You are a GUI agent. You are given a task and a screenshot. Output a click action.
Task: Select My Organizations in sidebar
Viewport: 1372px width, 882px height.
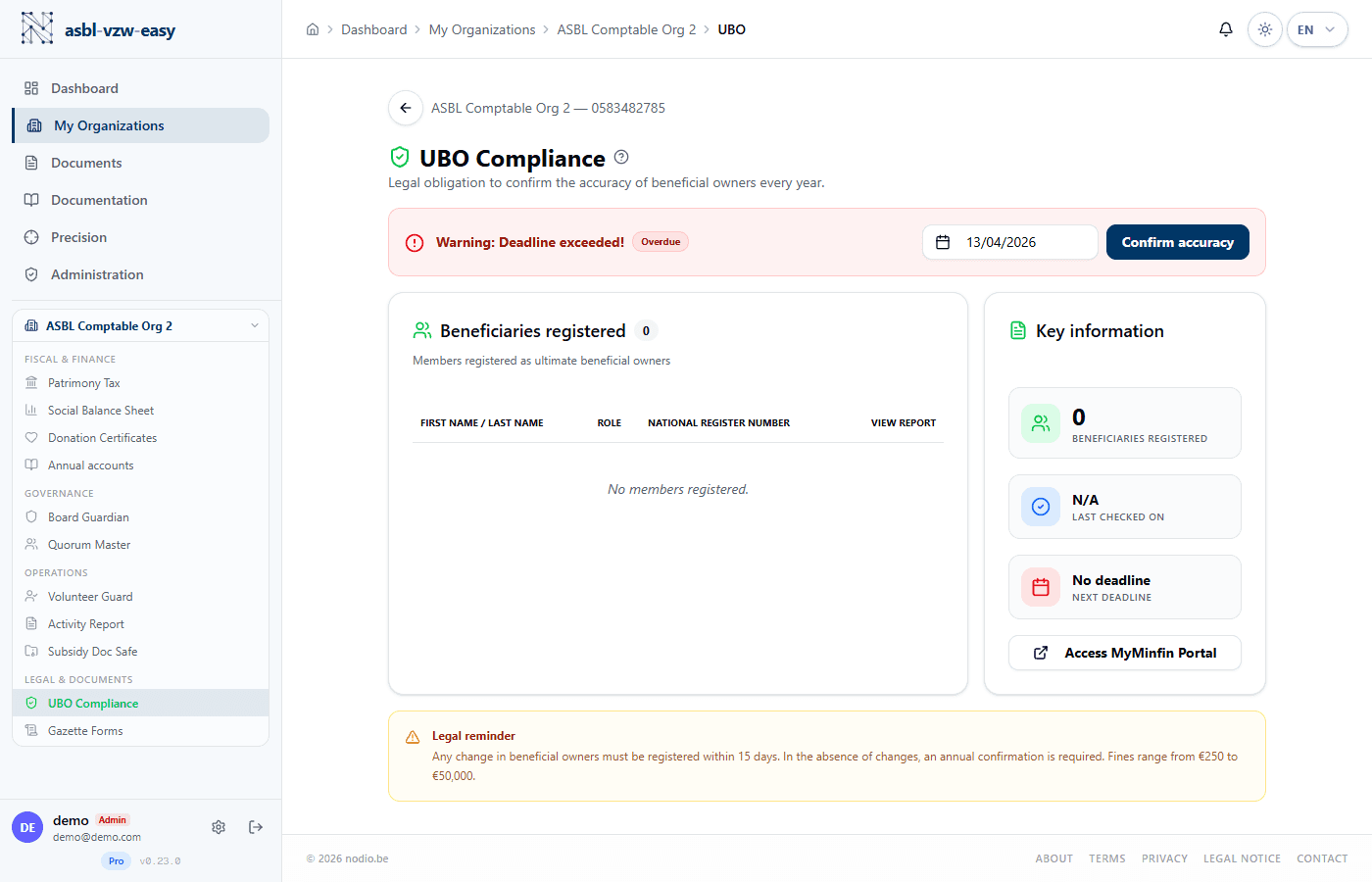point(140,125)
